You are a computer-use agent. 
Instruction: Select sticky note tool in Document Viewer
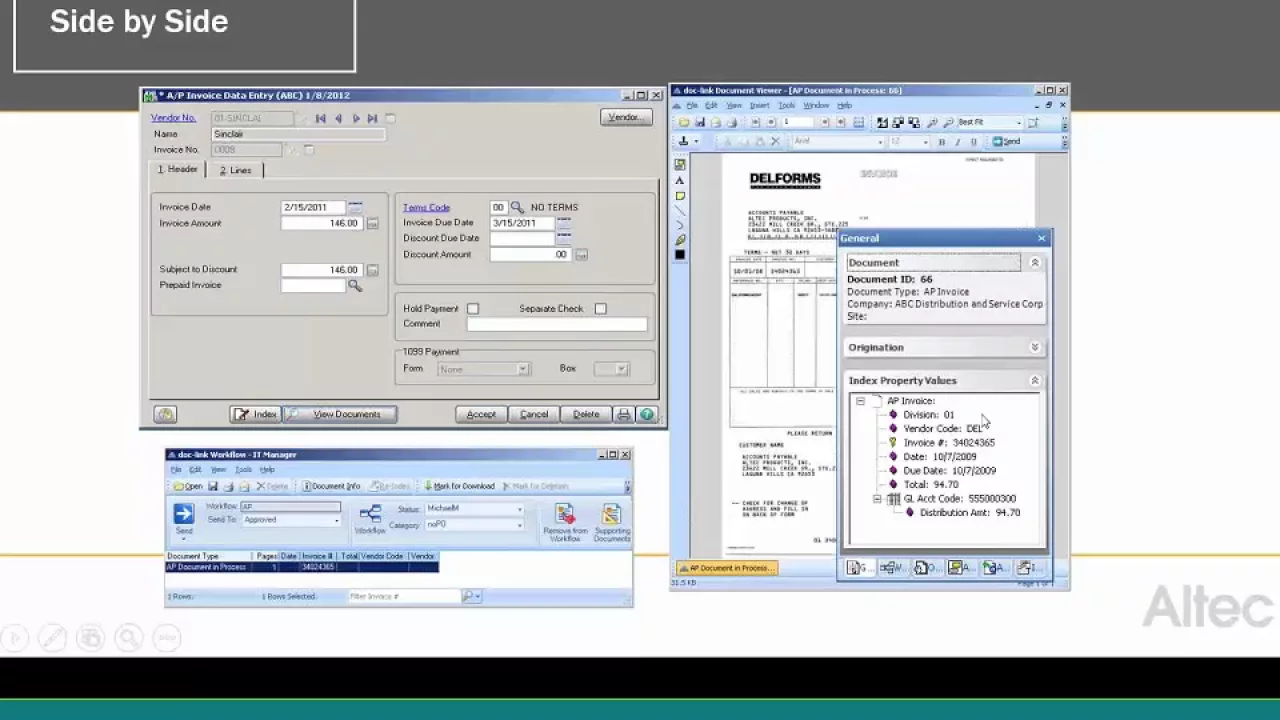tap(680, 196)
